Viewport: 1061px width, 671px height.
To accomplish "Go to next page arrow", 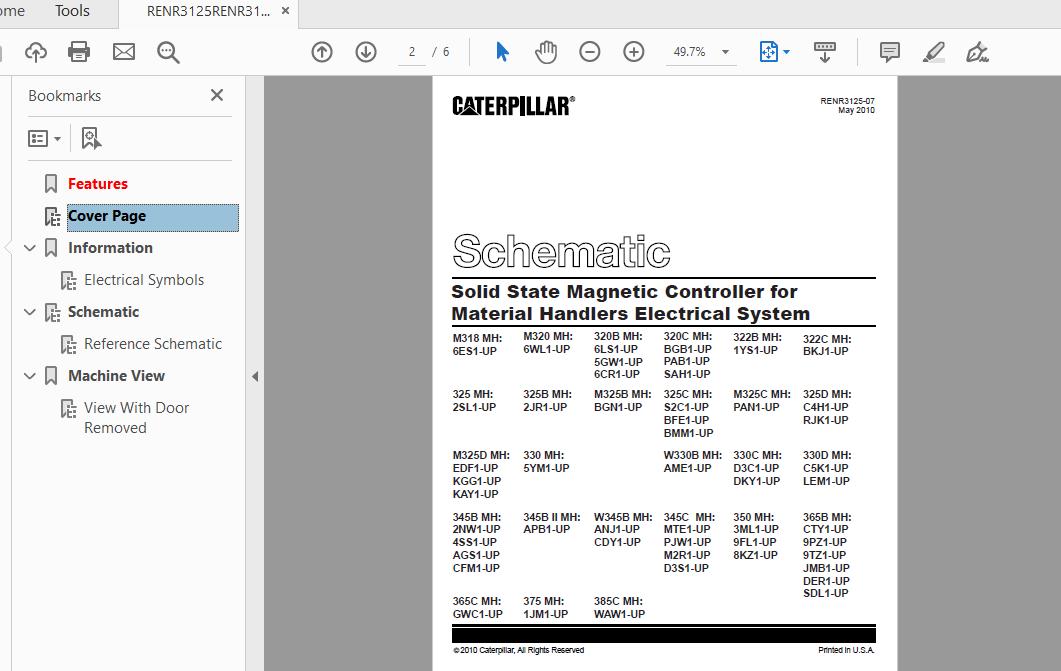I will pyautogui.click(x=366, y=52).
